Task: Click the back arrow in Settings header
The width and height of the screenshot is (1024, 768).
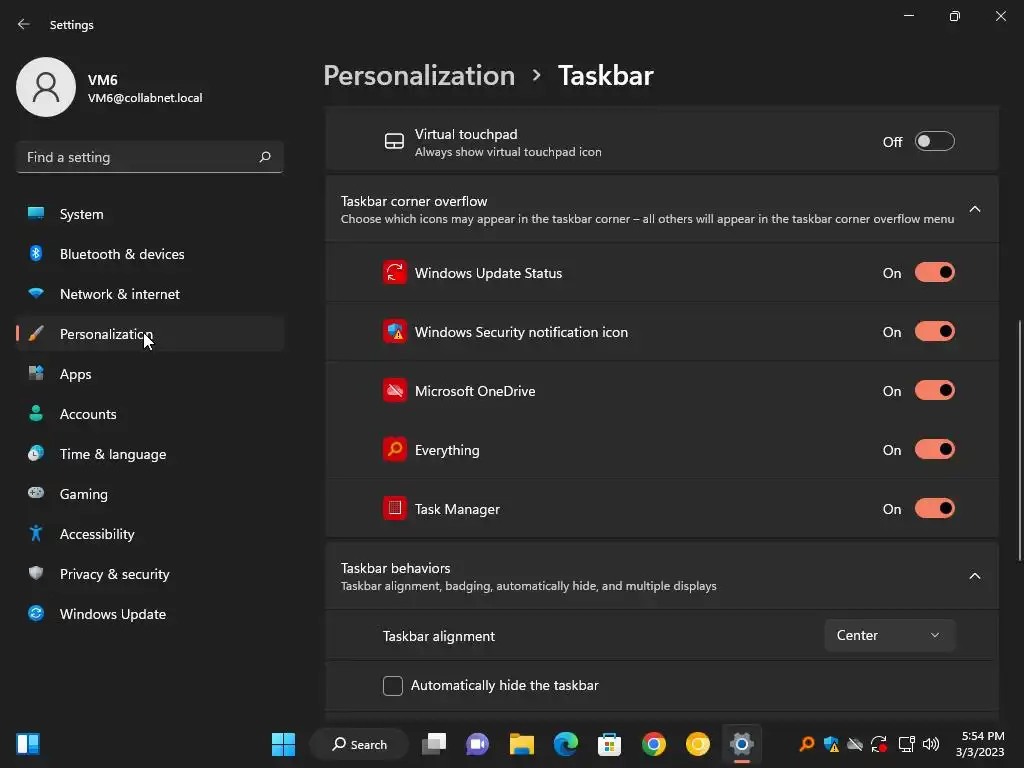Action: [x=24, y=24]
